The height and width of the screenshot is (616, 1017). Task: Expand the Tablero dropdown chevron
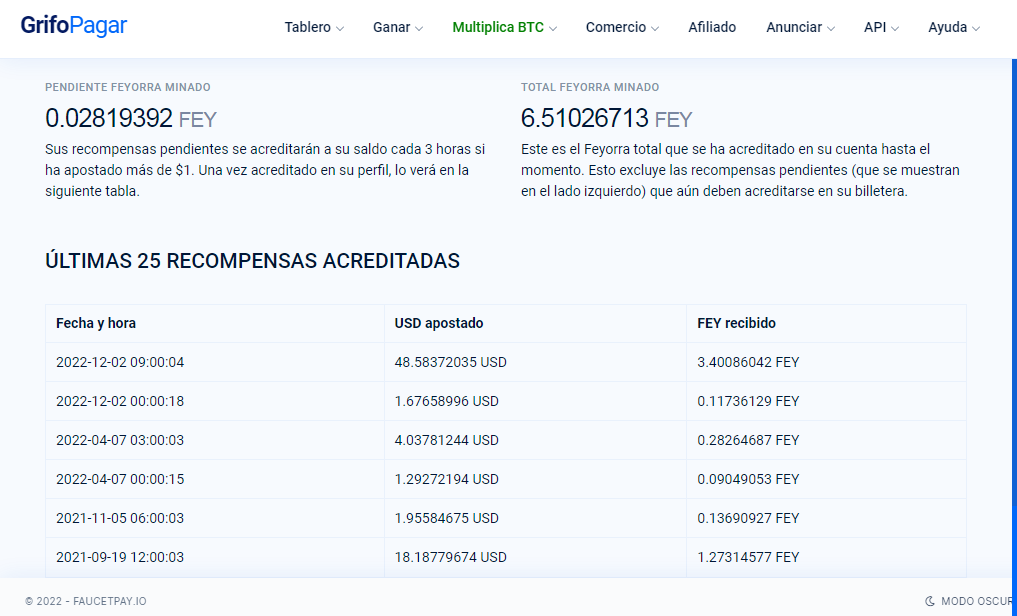(x=340, y=29)
